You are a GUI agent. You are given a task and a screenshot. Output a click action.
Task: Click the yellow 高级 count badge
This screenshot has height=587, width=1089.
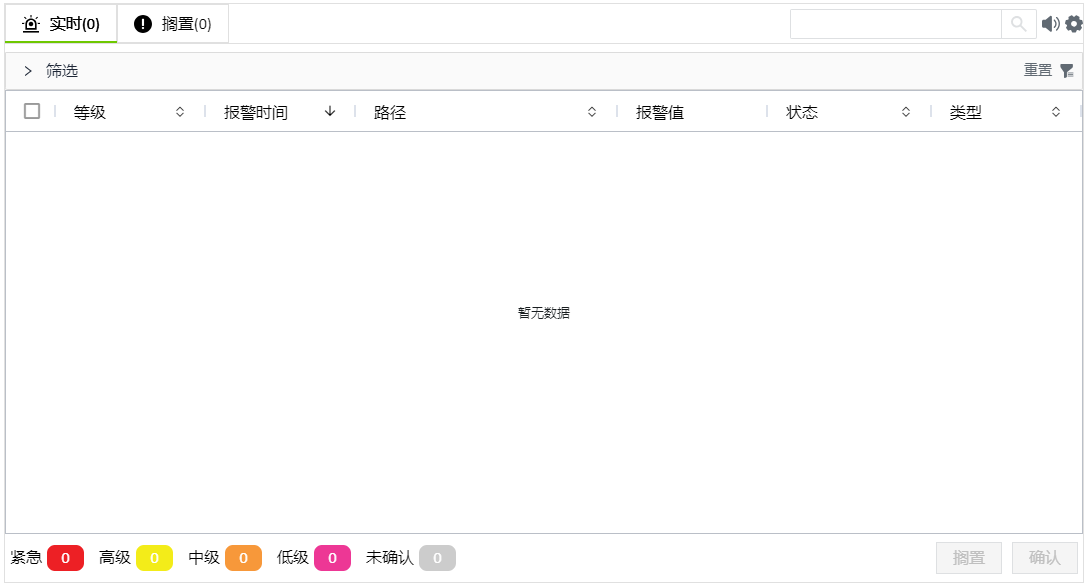[154, 558]
